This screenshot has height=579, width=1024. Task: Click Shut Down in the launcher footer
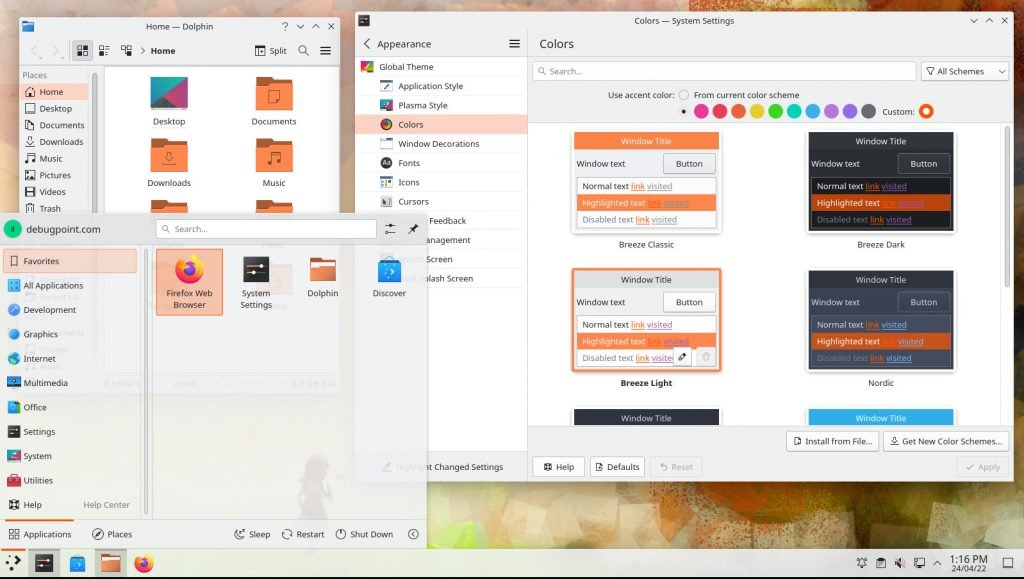point(364,534)
